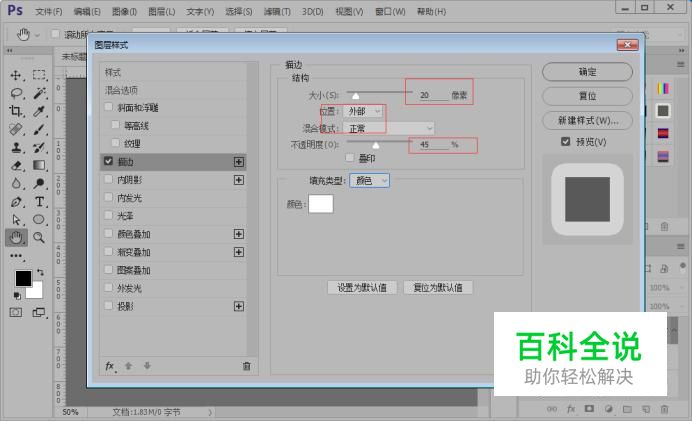Select the Healing Brush tool
The image size is (692, 421).
tap(16, 129)
